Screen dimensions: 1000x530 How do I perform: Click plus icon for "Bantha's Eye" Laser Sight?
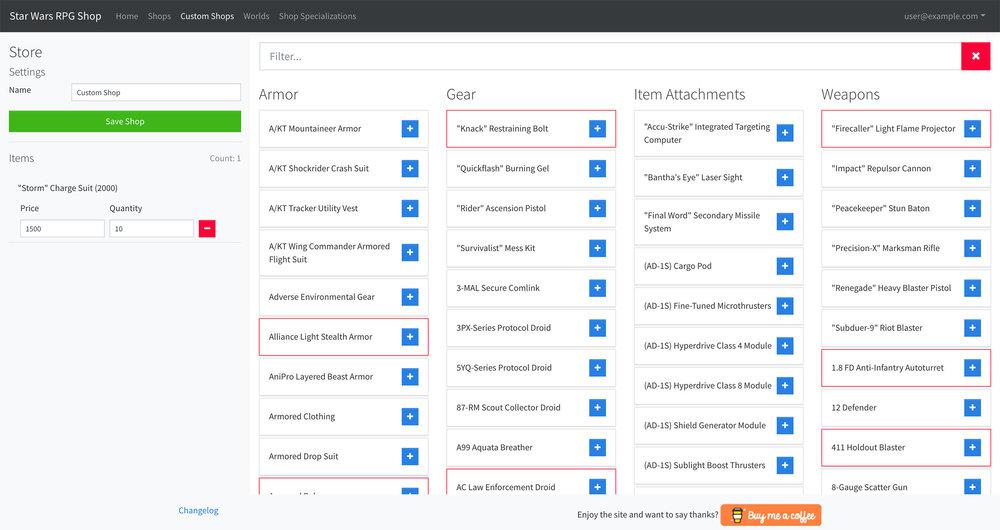tap(785, 177)
